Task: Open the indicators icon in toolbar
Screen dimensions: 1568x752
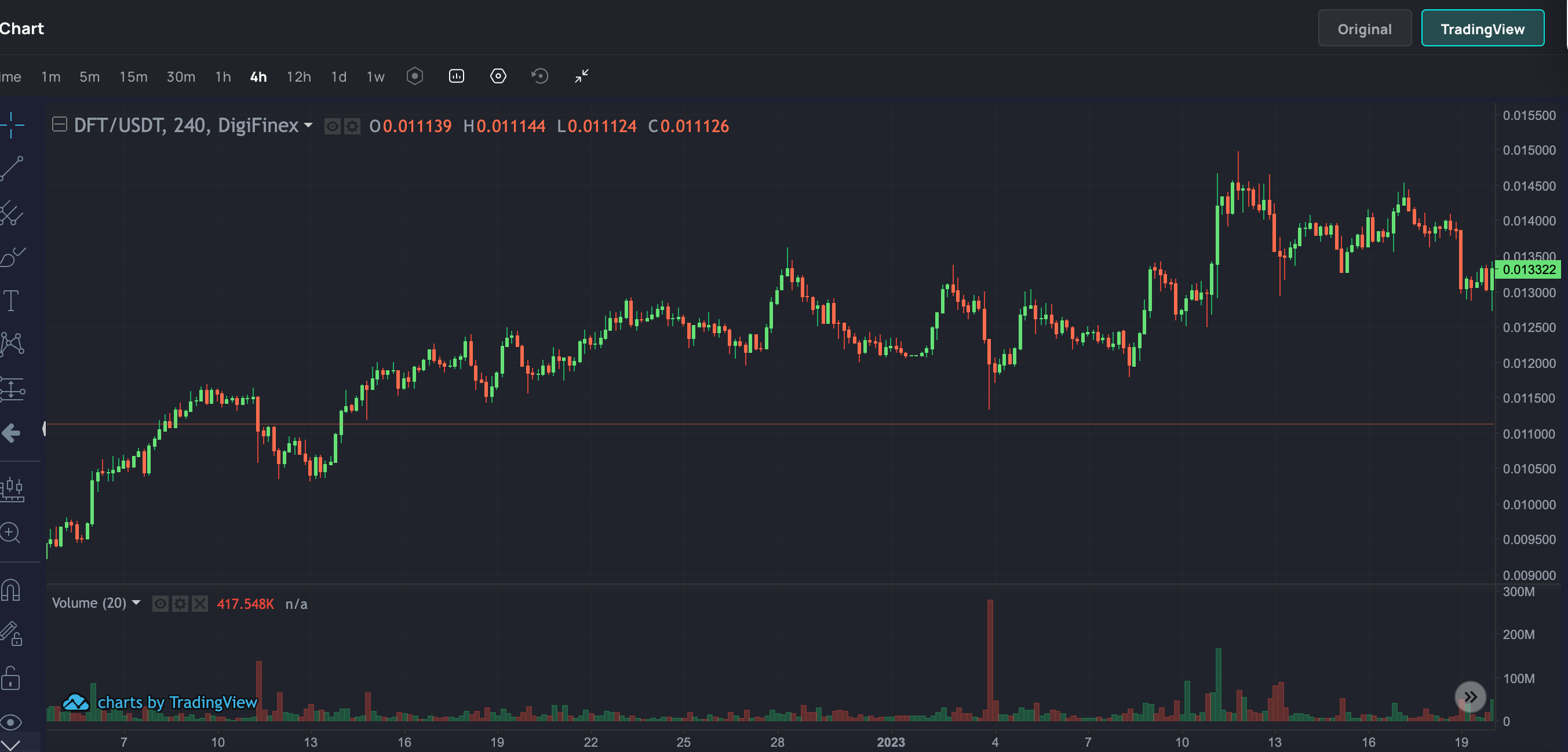Action: (x=457, y=76)
